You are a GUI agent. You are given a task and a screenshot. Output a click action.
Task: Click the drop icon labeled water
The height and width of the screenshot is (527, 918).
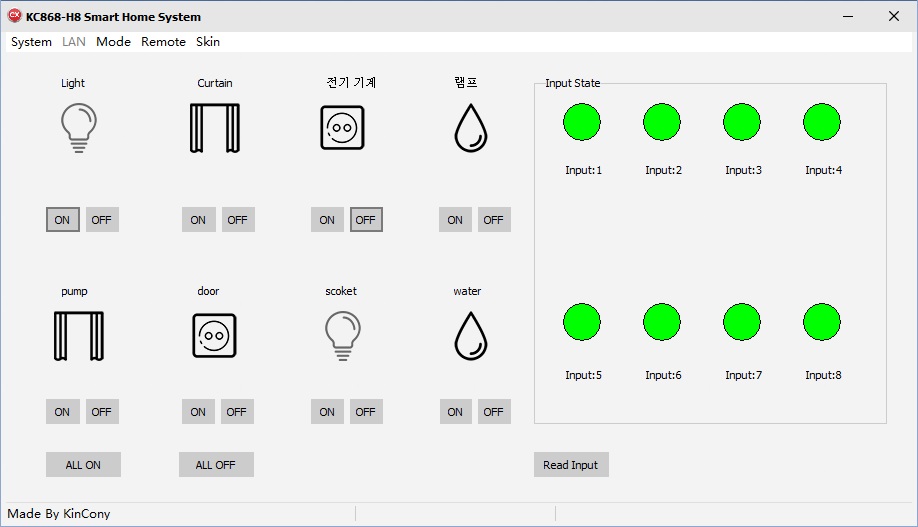coord(470,336)
